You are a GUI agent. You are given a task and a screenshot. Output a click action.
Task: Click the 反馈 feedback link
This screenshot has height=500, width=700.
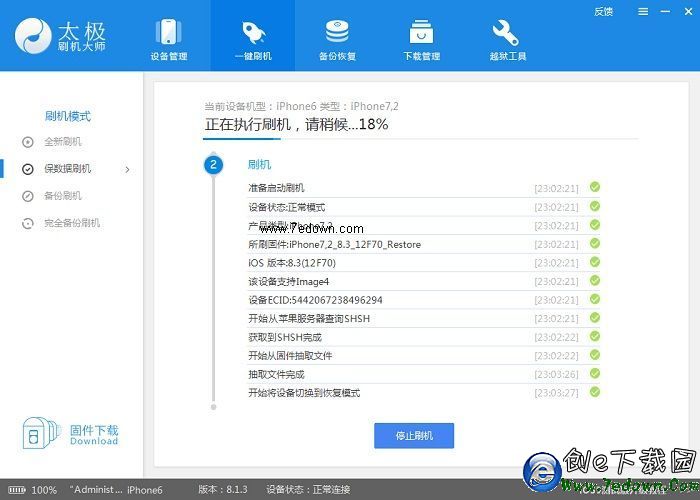point(603,12)
